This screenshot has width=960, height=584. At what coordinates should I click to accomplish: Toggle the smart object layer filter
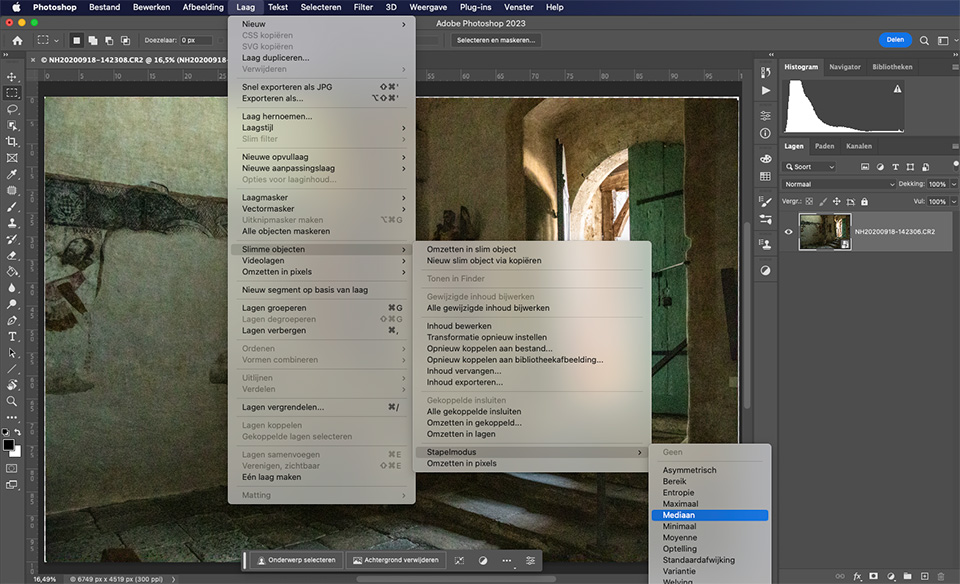tap(926, 167)
